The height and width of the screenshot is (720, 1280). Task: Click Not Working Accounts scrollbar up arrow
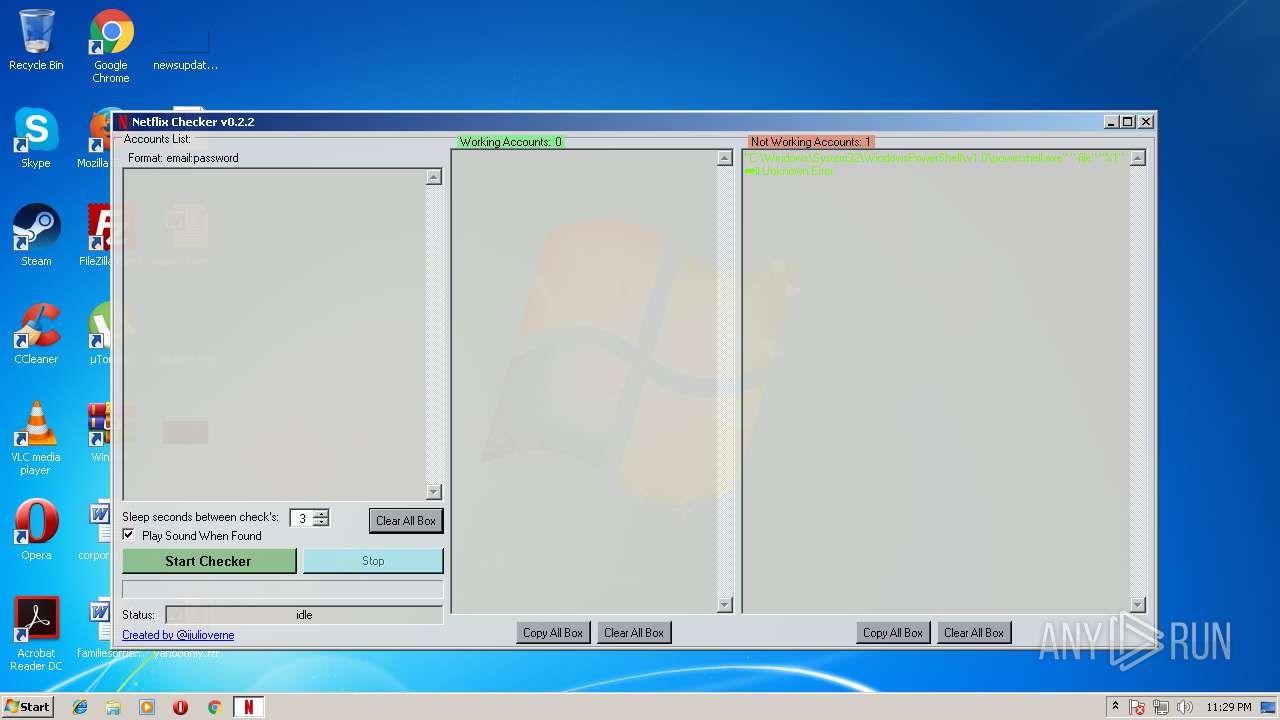click(x=1137, y=158)
